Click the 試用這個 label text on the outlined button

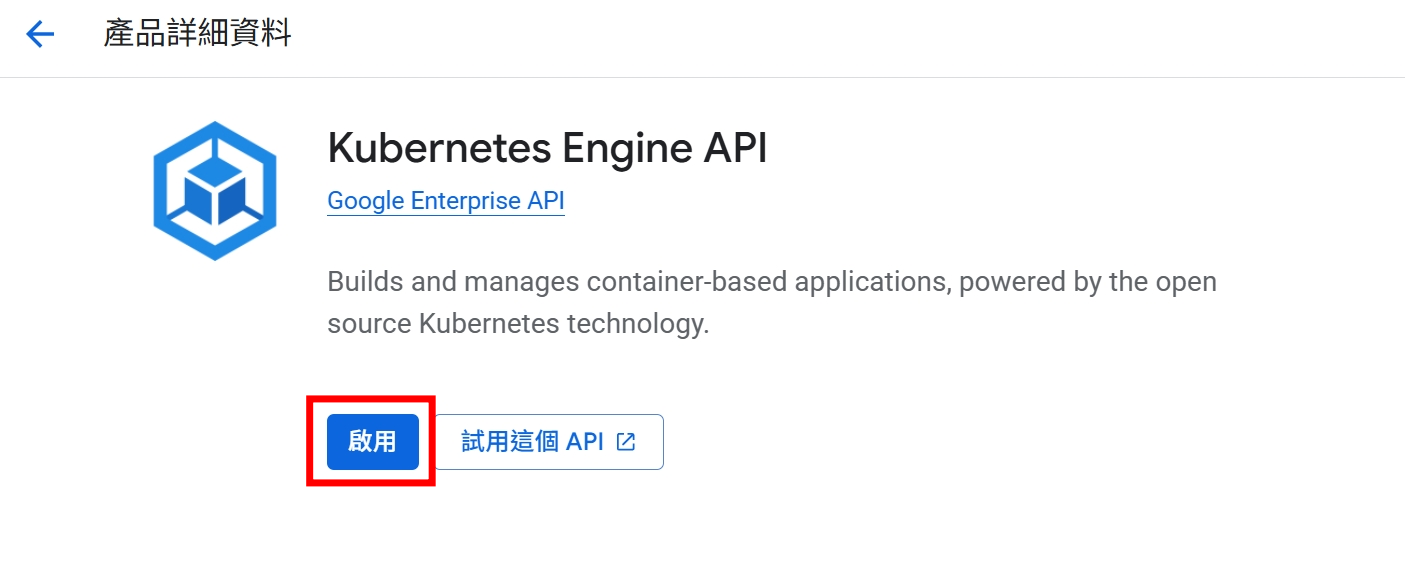tap(509, 442)
